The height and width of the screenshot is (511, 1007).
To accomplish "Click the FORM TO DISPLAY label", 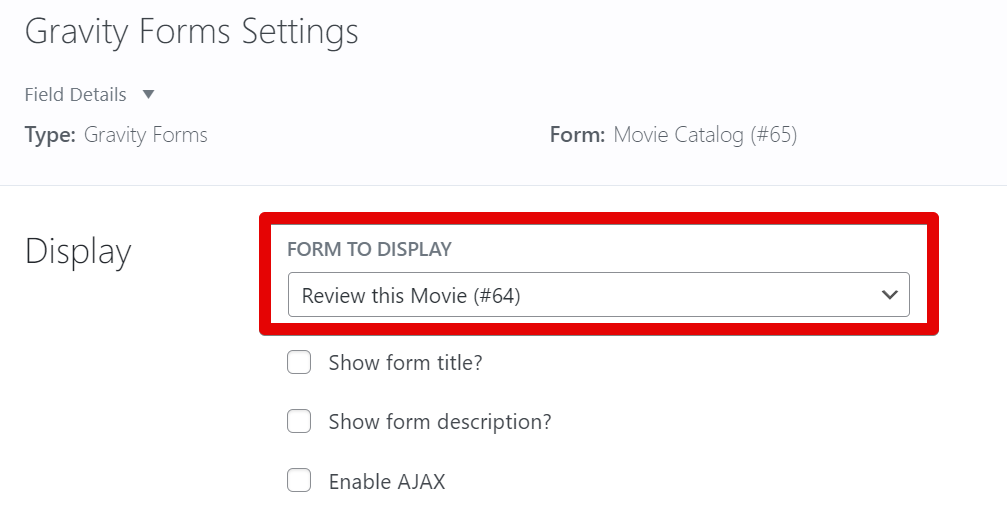I will point(369,249).
